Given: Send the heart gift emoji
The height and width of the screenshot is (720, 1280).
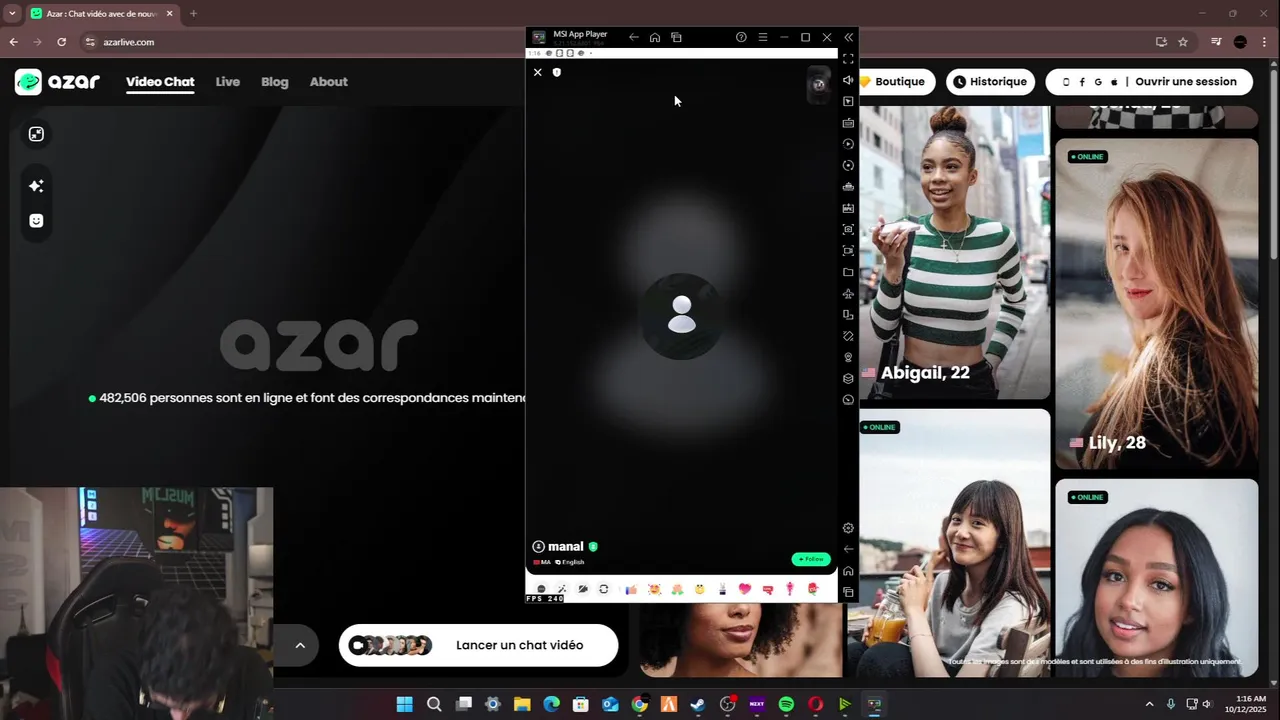Looking at the screenshot, I should coord(744,589).
